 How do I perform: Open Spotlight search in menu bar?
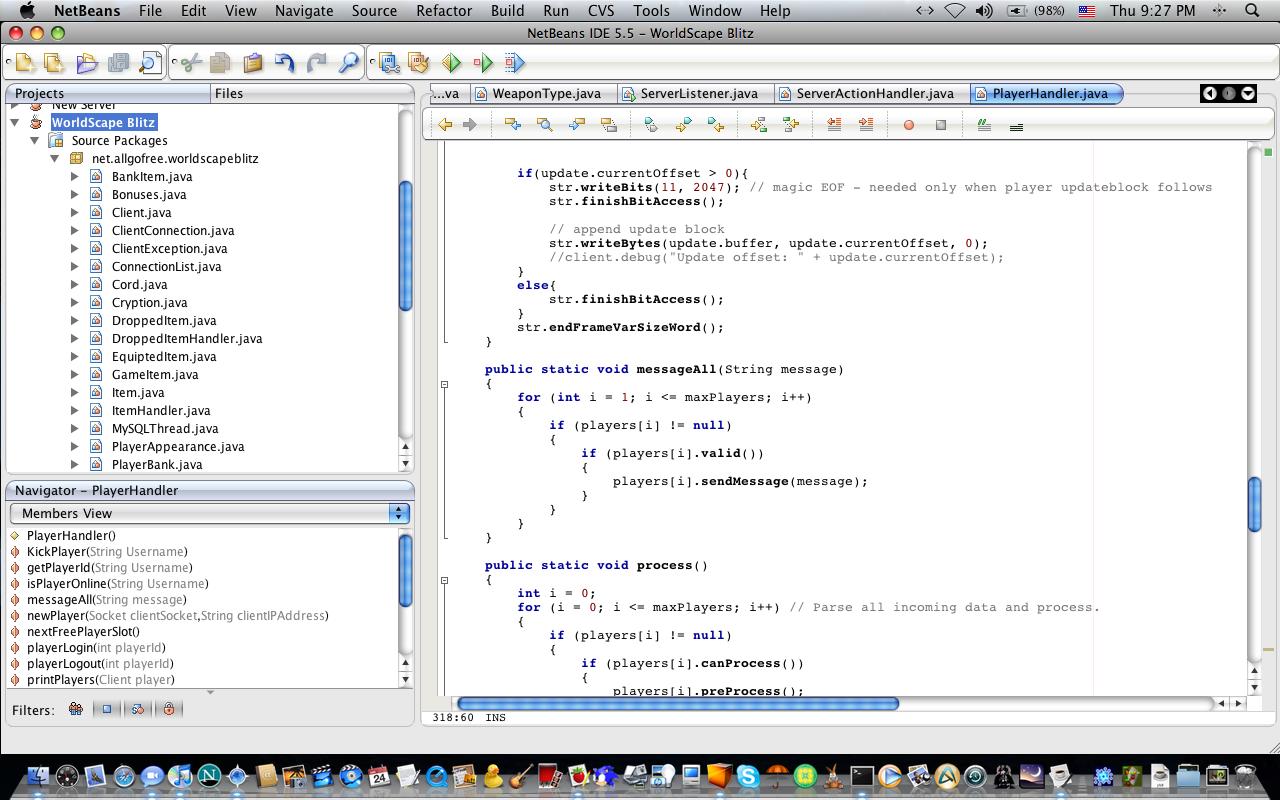coord(1251,10)
